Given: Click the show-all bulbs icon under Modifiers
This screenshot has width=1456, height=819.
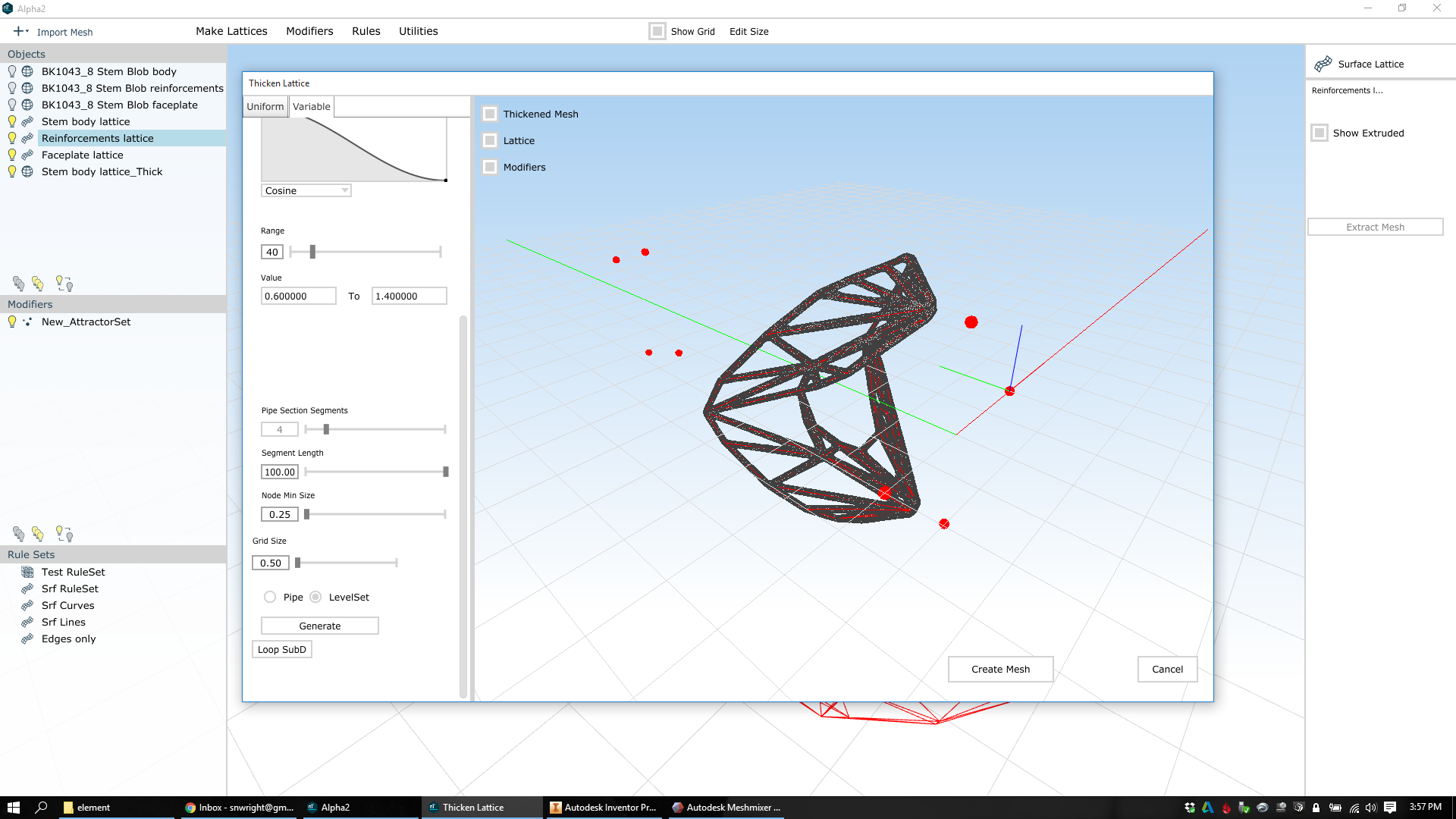Looking at the screenshot, I should point(38,533).
